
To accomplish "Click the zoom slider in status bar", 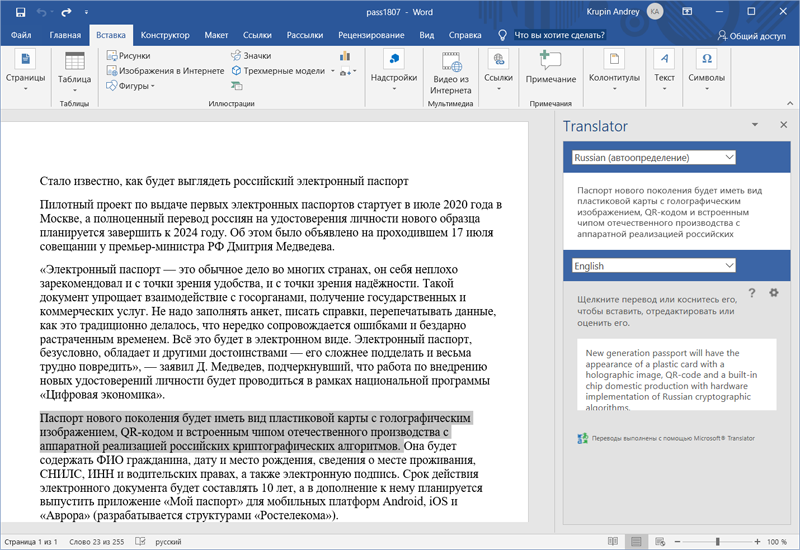I will click(717, 541).
